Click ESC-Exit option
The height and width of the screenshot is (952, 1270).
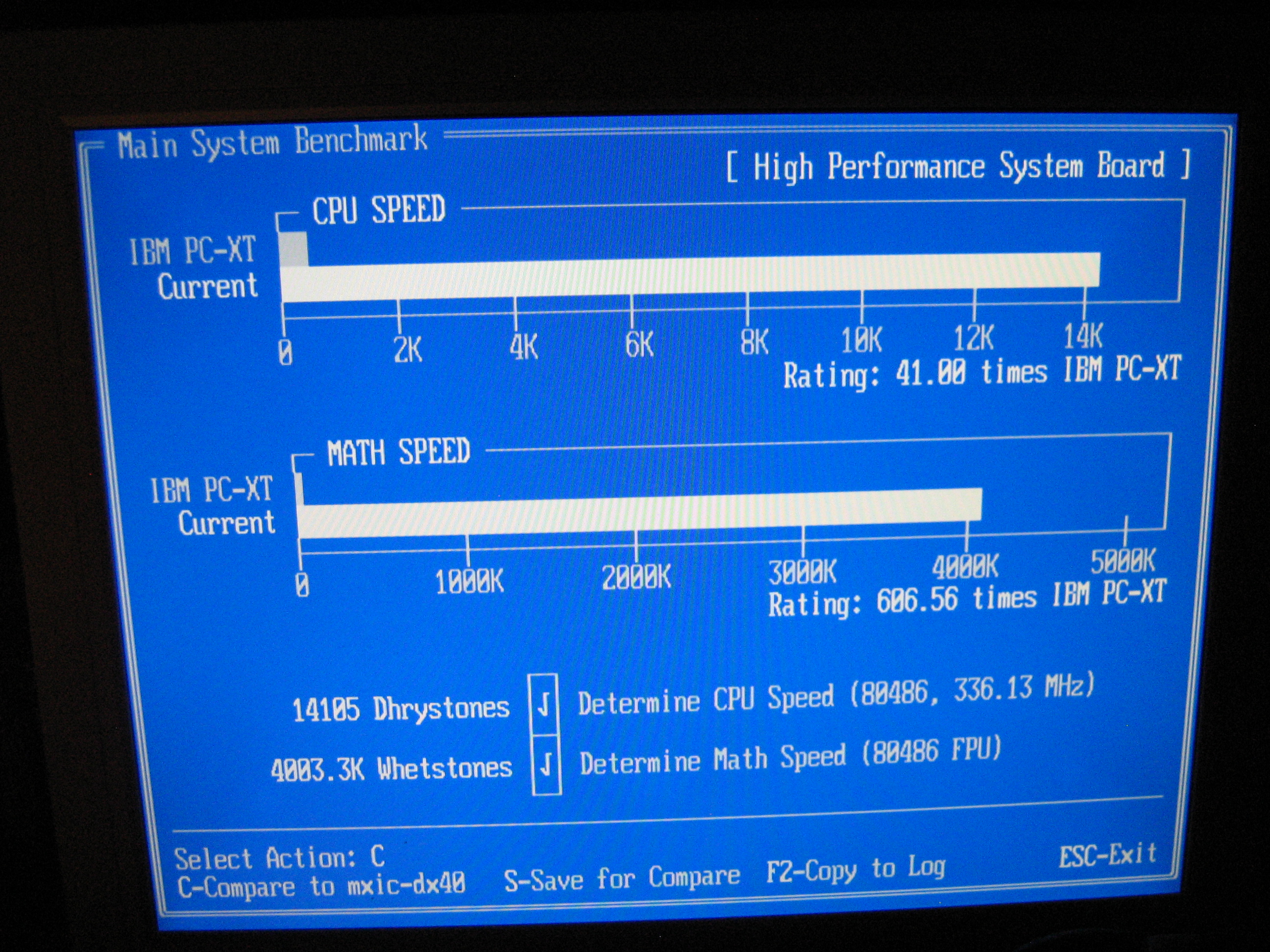click(x=1107, y=855)
